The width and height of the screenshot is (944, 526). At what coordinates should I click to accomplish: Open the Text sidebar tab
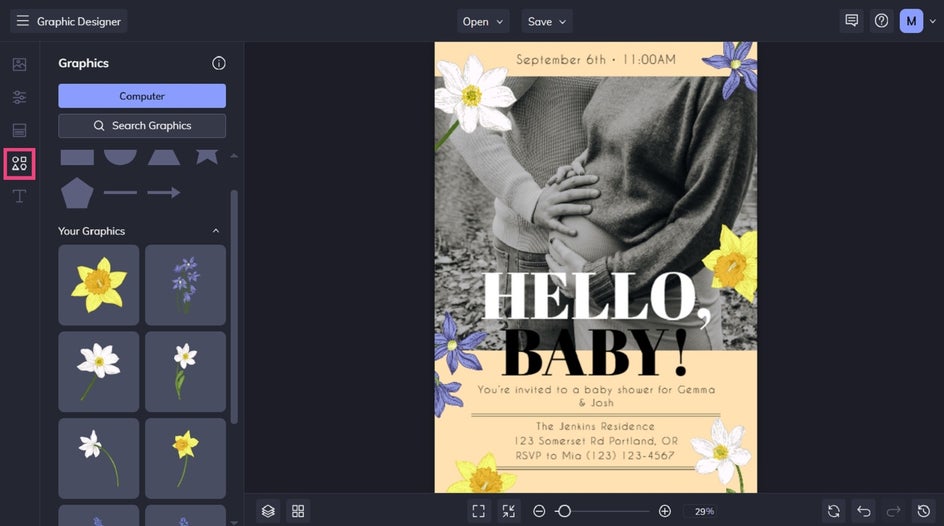[x=19, y=196]
